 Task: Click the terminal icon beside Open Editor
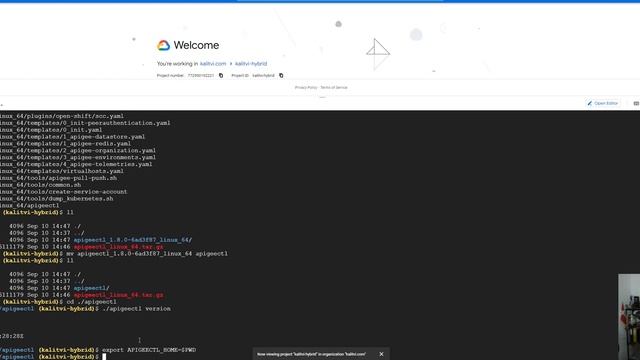pyautogui.click(x=636, y=103)
